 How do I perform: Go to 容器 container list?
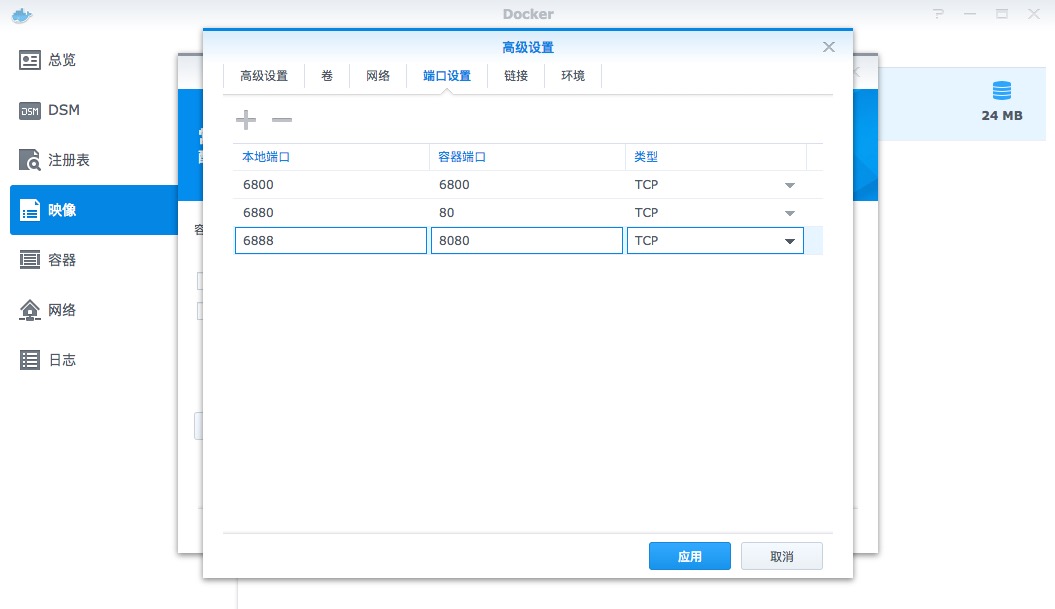tap(62, 260)
